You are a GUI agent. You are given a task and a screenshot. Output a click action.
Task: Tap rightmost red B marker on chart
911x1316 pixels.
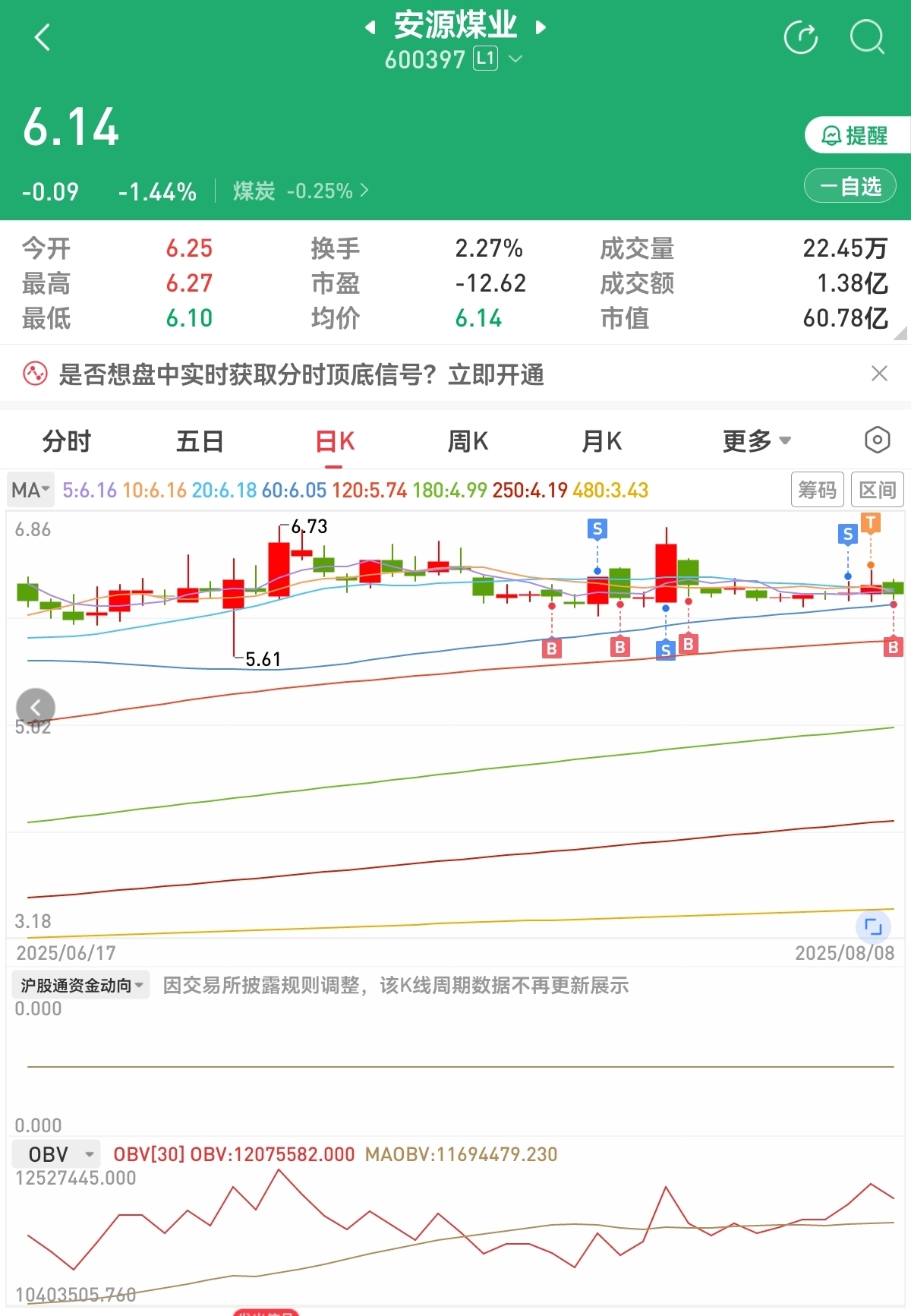(x=894, y=647)
